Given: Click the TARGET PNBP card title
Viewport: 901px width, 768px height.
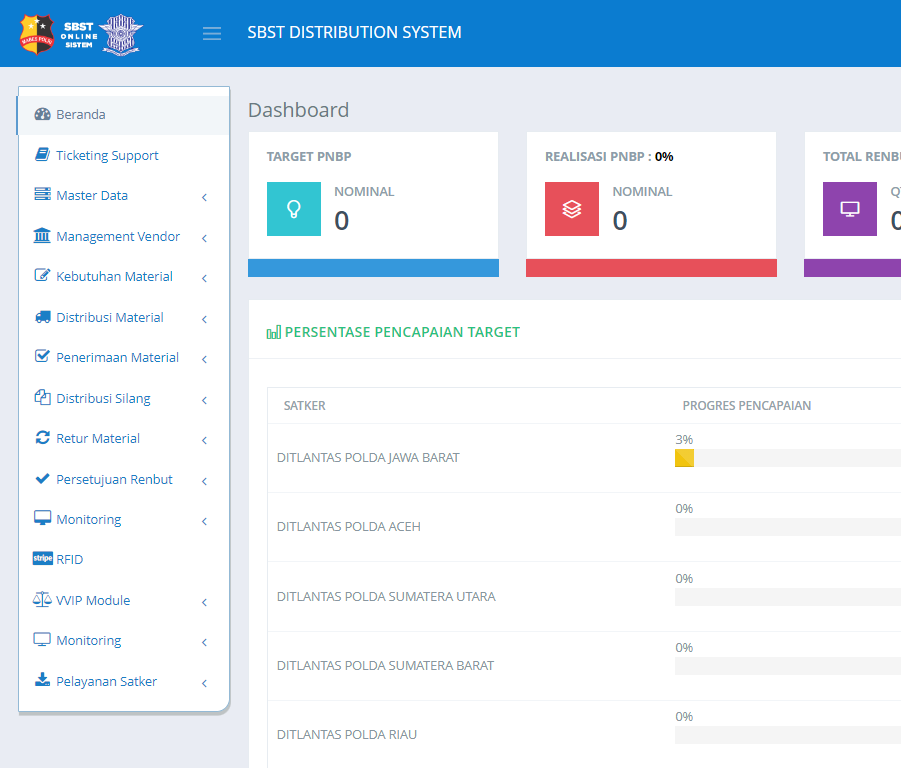Looking at the screenshot, I should pyautogui.click(x=309, y=157).
